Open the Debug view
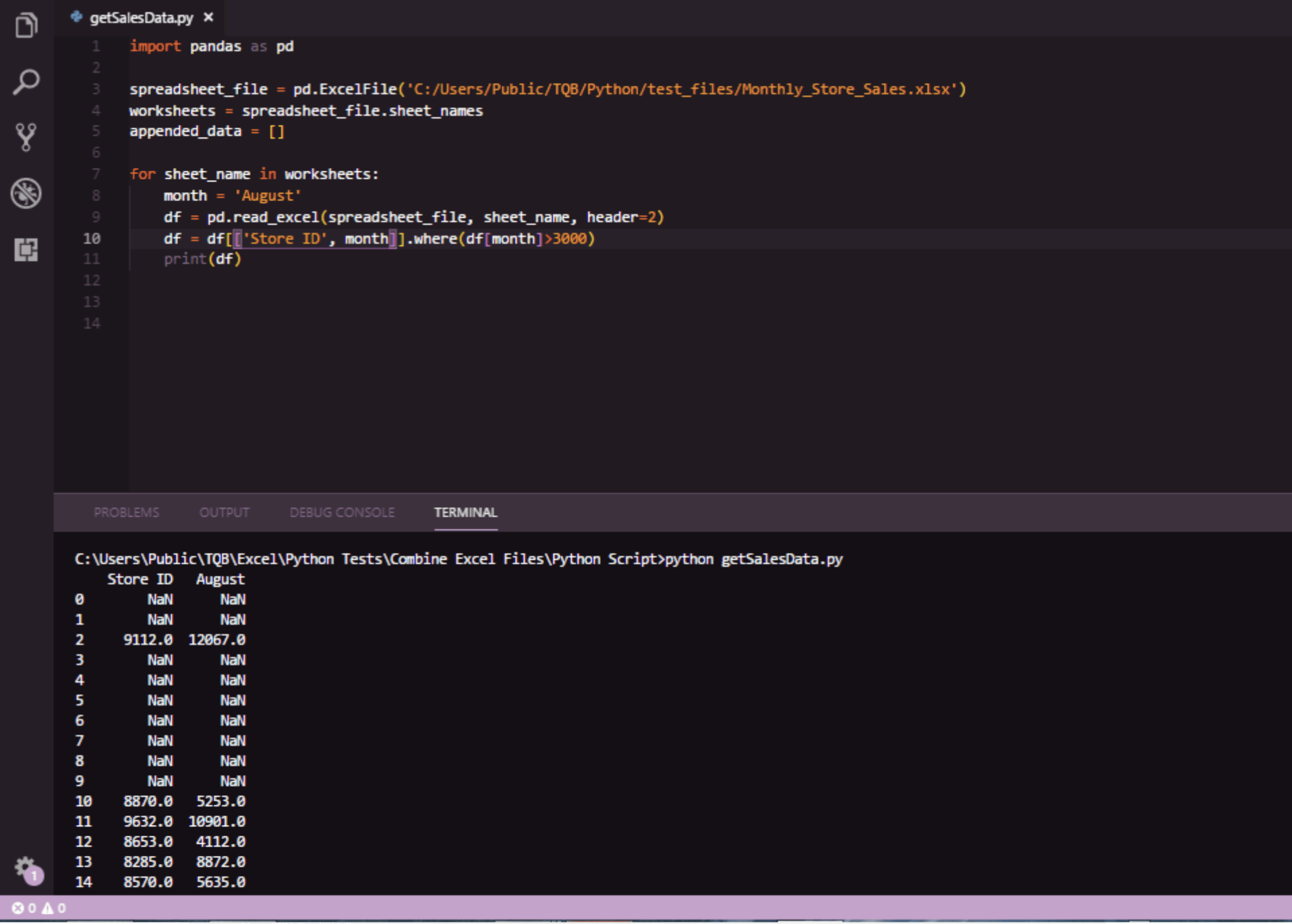The width and height of the screenshot is (1292, 924). (x=26, y=193)
